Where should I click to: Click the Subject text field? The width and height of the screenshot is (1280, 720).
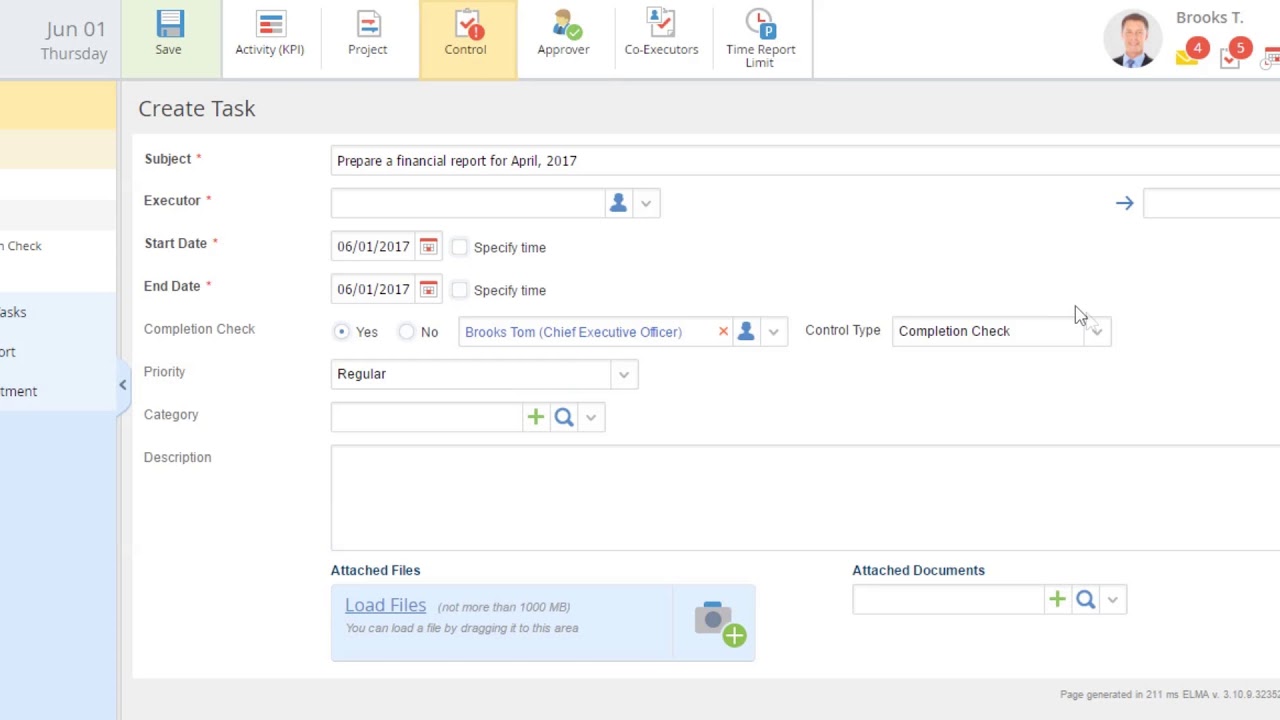[805, 160]
